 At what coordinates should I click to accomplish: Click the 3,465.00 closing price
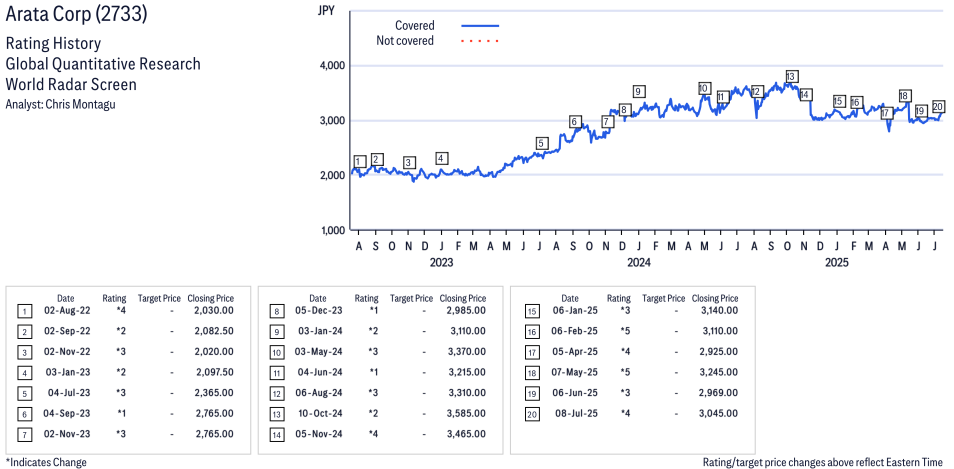coord(466,434)
